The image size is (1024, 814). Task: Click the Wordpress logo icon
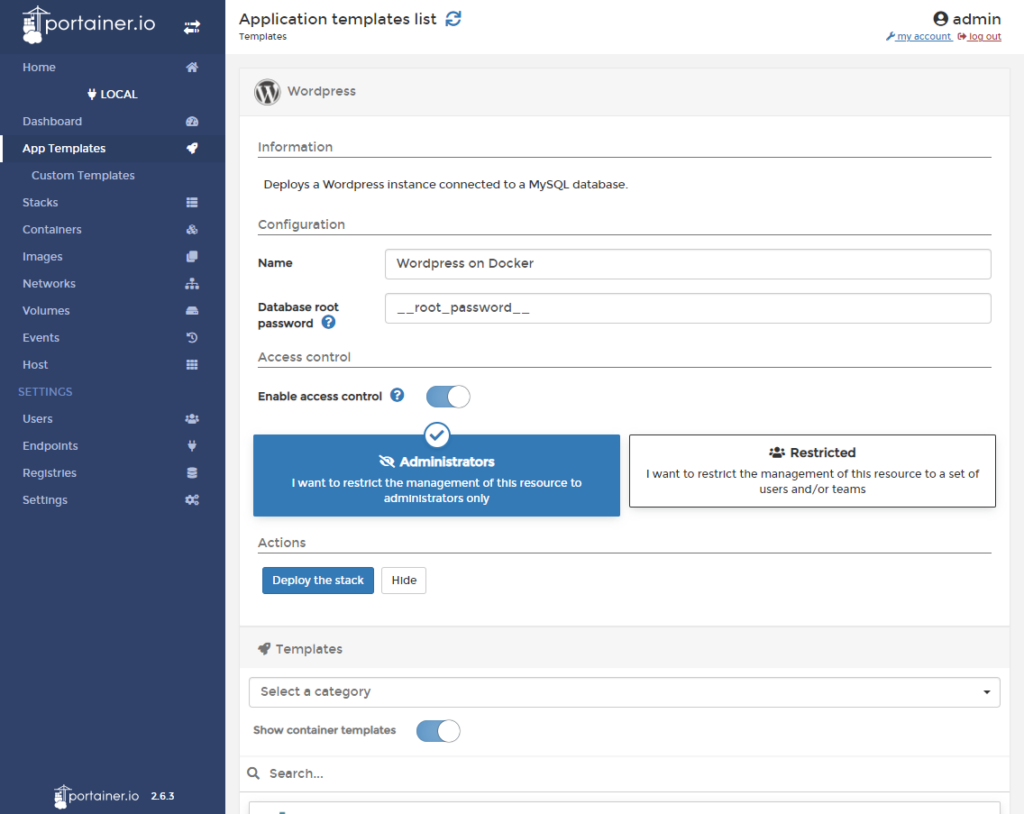(x=267, y=92)
